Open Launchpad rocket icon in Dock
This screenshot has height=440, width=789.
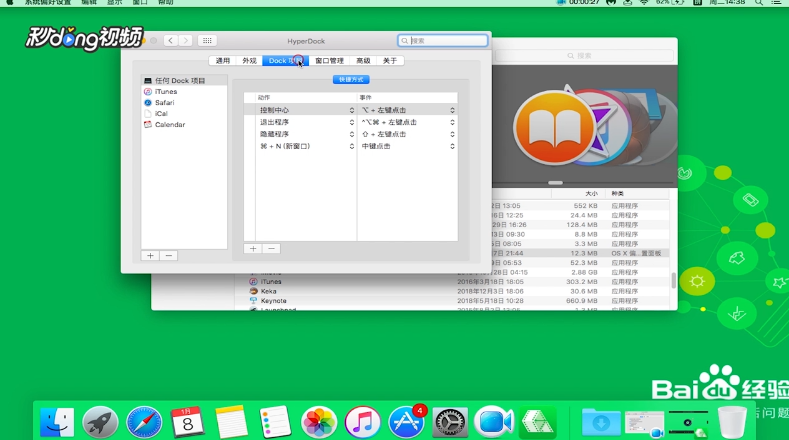(100, 421)
